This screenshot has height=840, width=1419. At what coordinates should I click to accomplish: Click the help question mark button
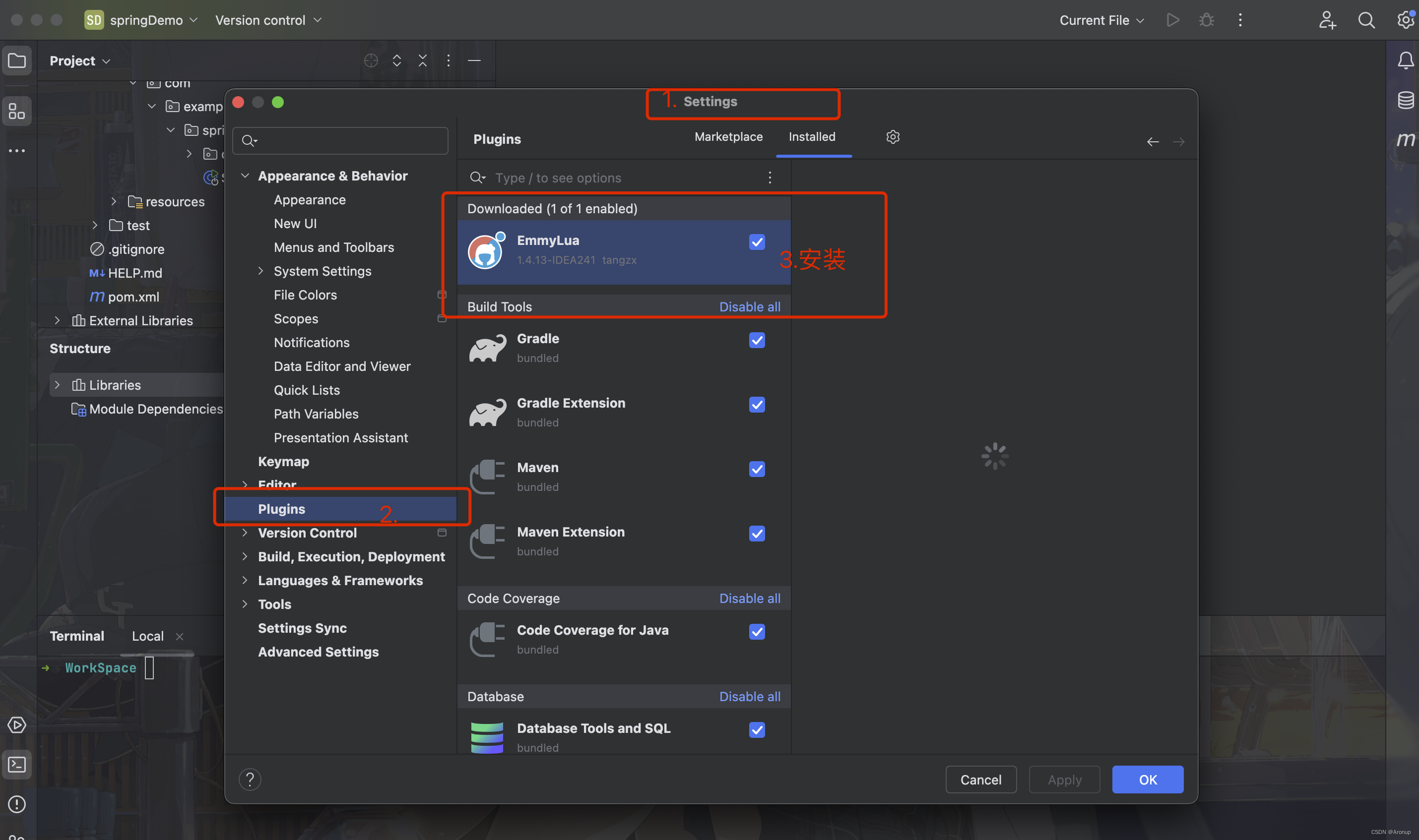pos(250,780)
